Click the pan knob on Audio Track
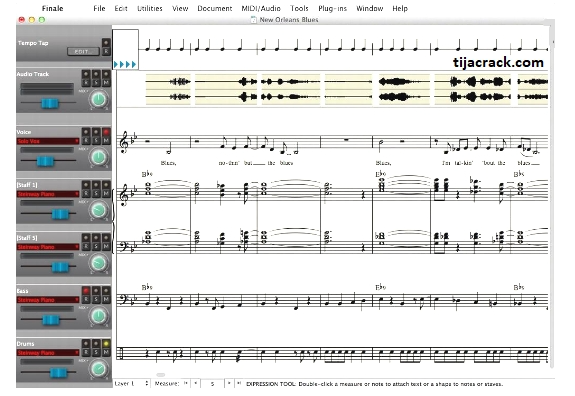The width and height of the screenshot is (575, 396). pos(98,99)
